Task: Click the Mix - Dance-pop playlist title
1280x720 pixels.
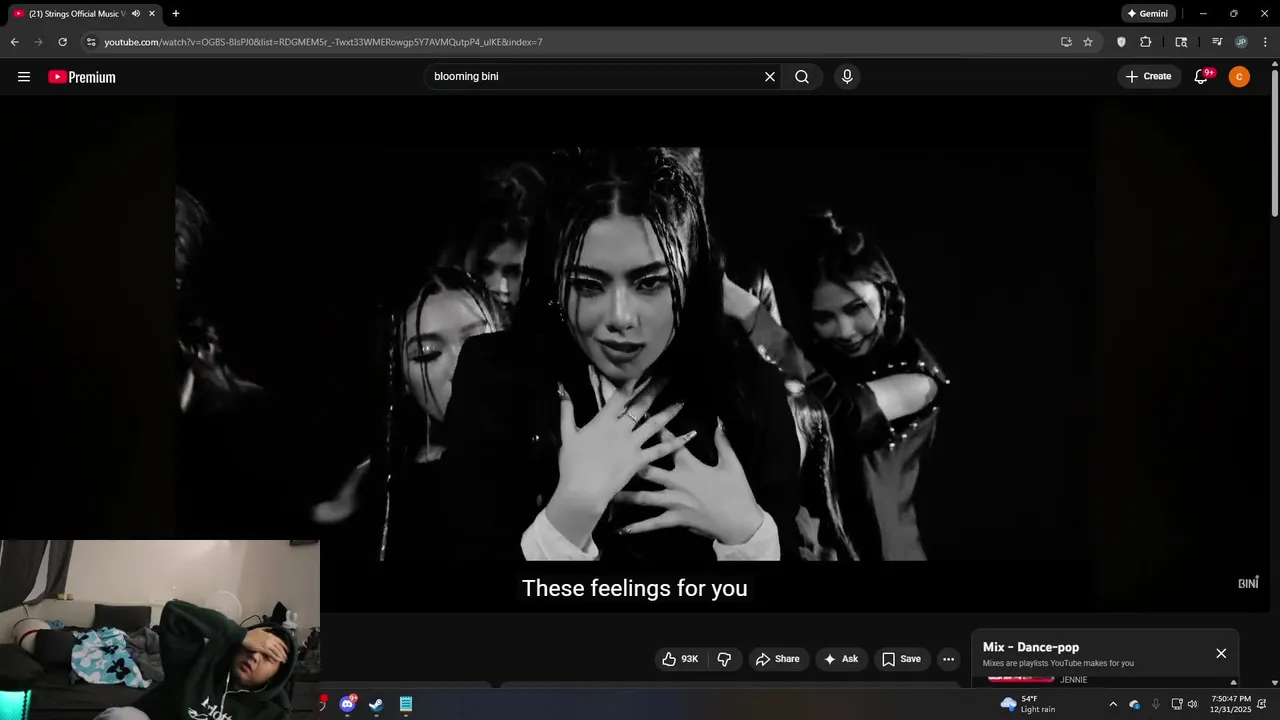Action: (x=1031, y=647)
